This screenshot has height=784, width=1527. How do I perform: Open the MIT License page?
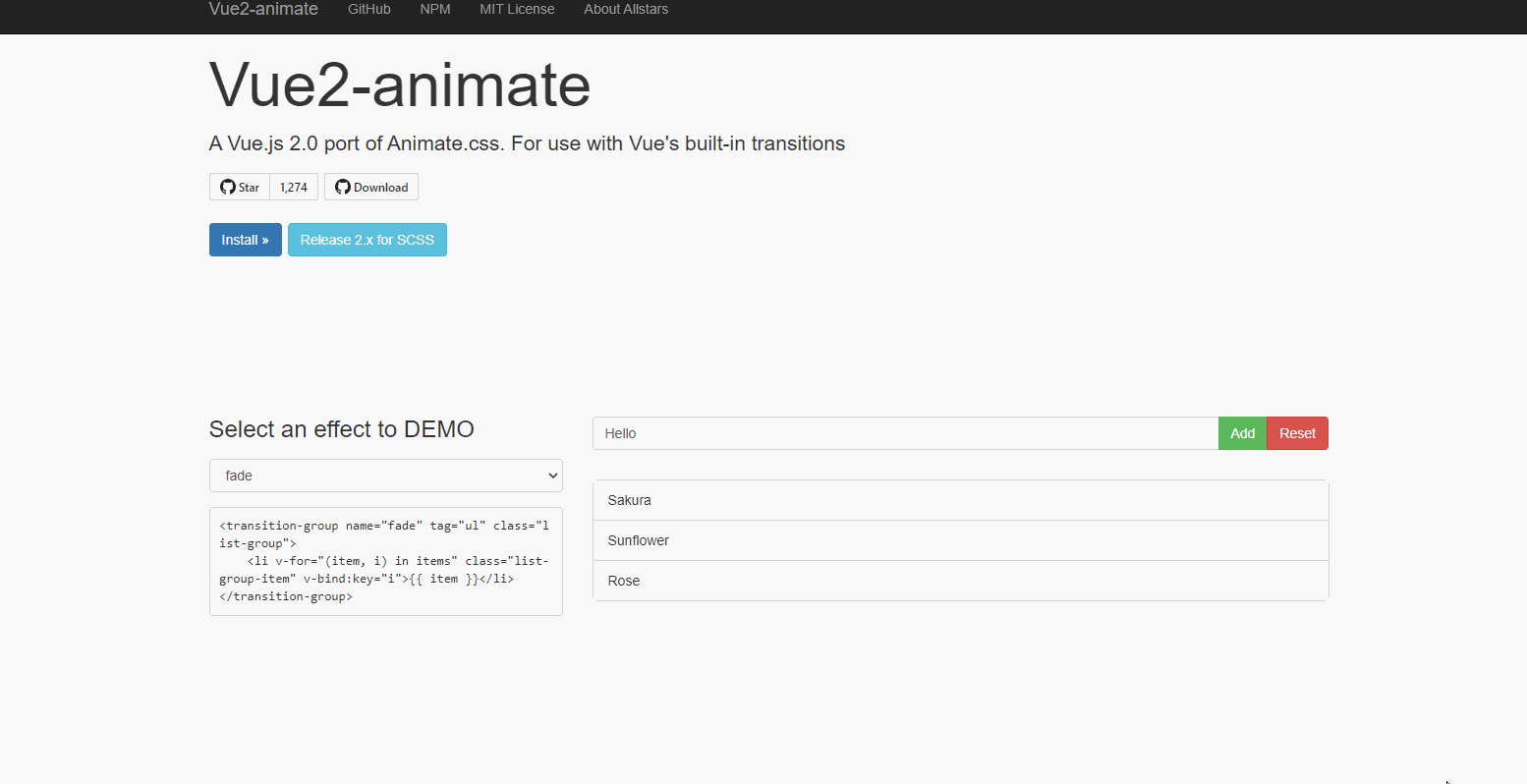coord(517,9)
